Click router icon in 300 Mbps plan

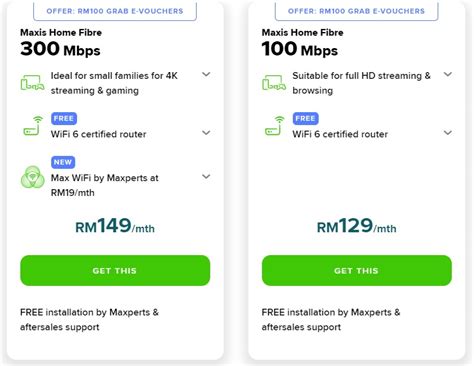click(33, 126)
